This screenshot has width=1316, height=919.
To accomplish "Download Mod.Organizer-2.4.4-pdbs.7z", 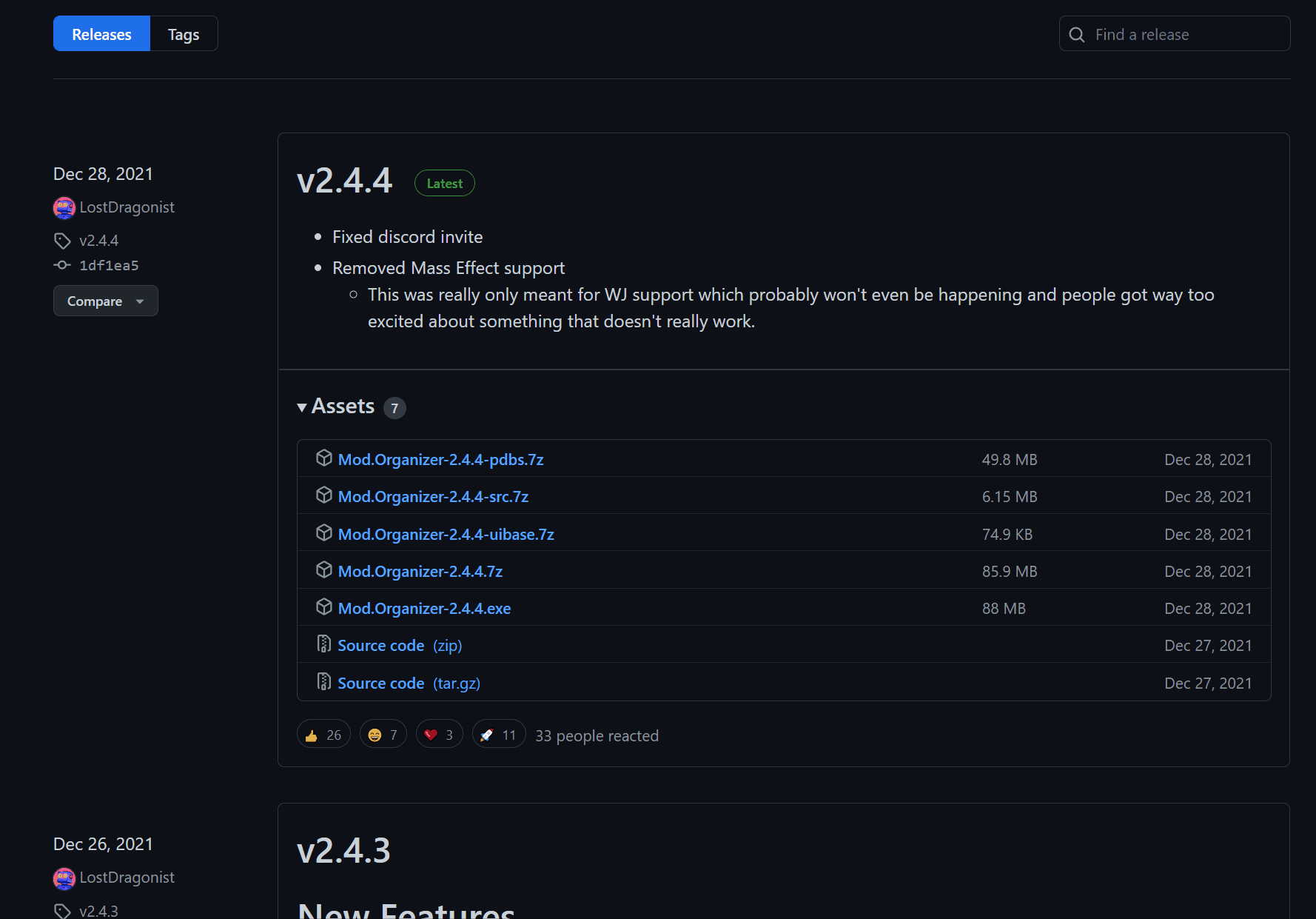I will [x=440, y=459].
